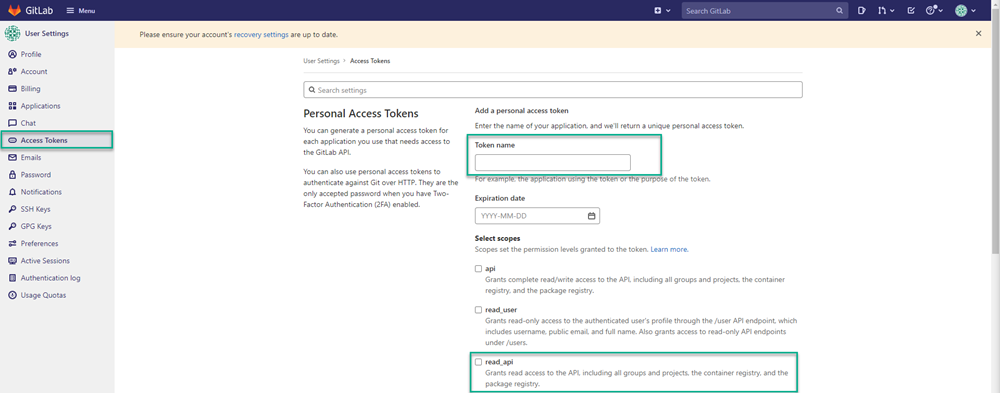Dismiss the recovery settings banner
Viewport: 1000px width, 393px height.
(x=978, y=34)
